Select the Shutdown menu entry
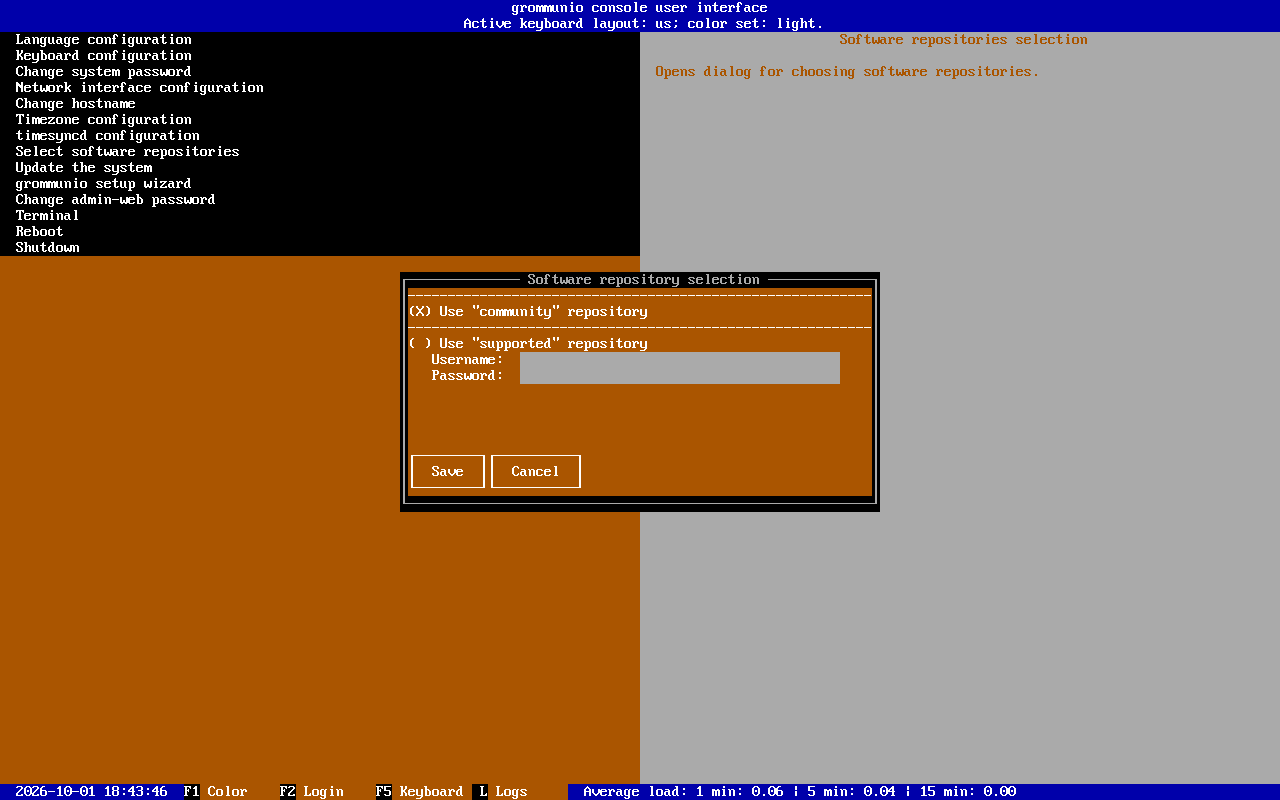The image size is (1280, 800). (48, 248)
